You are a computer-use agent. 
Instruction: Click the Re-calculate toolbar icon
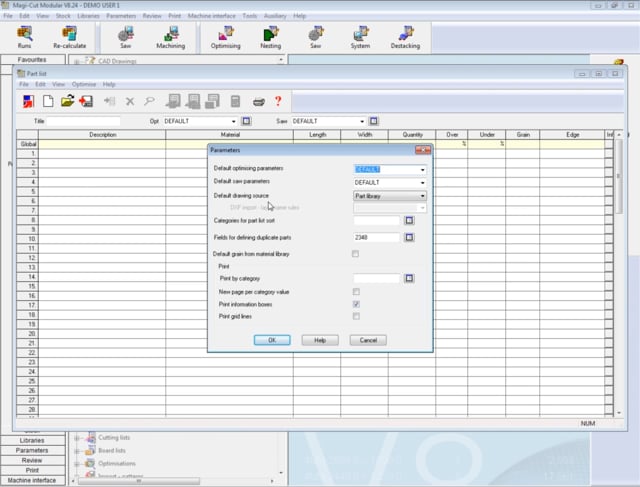(x=69, y=37)
